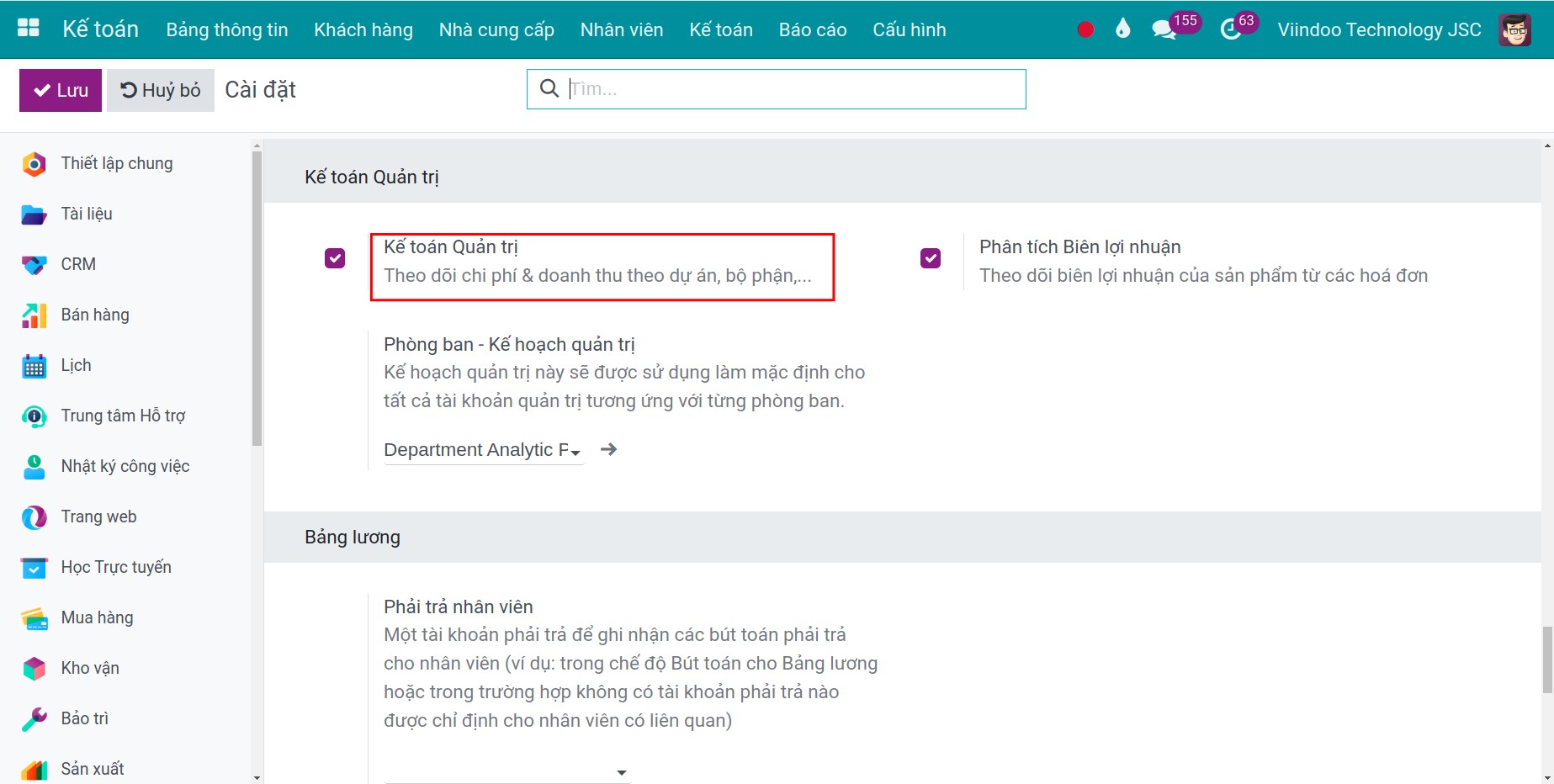Open external link arrow next to Department Analytic

click(x=608, y=450)
